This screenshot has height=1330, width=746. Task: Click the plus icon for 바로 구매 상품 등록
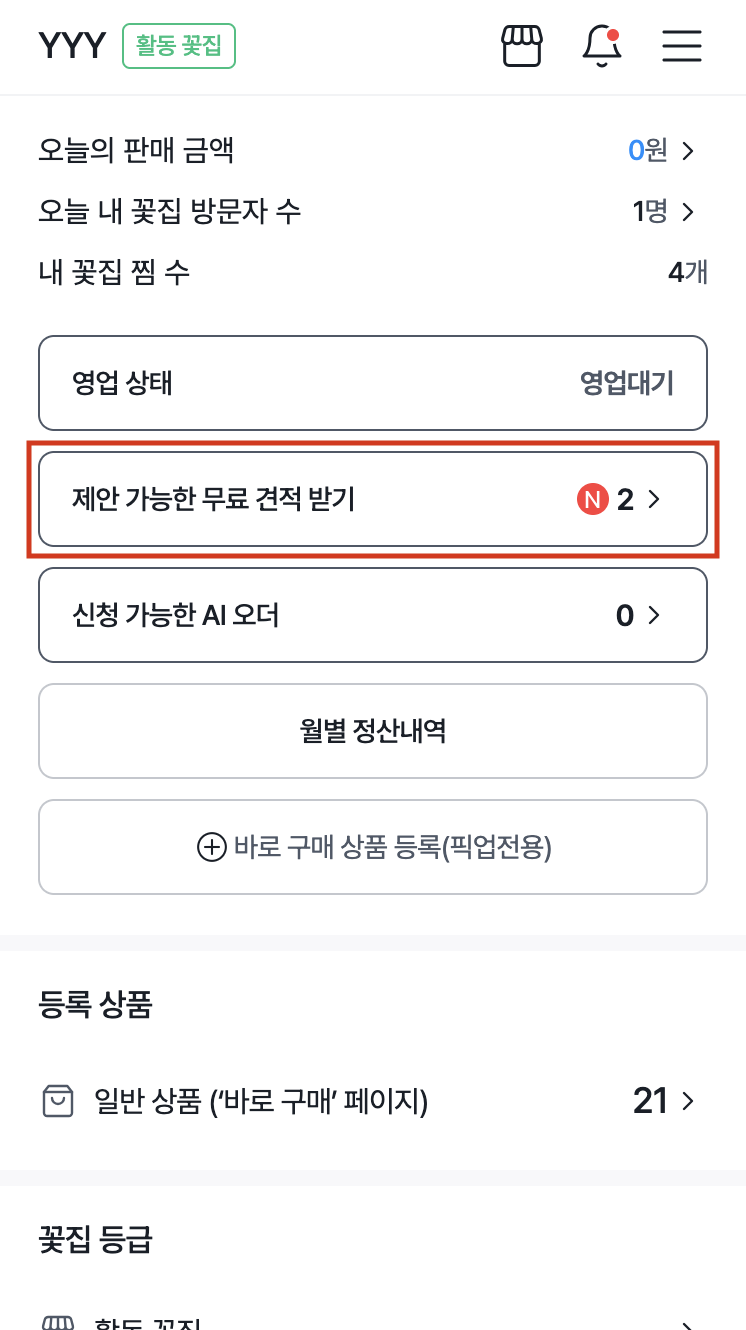[210, 847]
